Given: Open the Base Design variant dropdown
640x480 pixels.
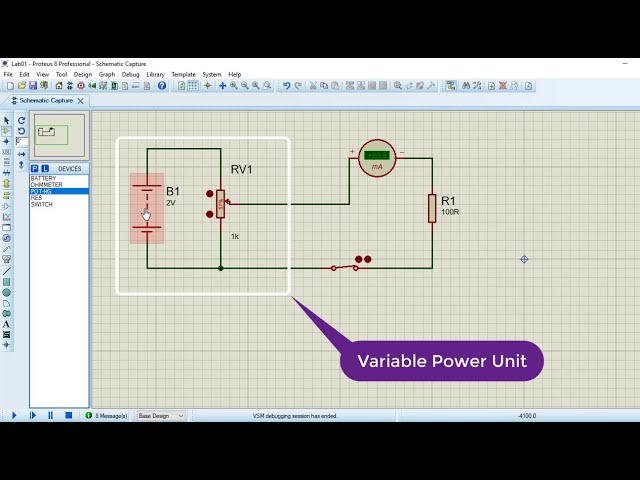Looking at the screenshot, I should [161, 416].
